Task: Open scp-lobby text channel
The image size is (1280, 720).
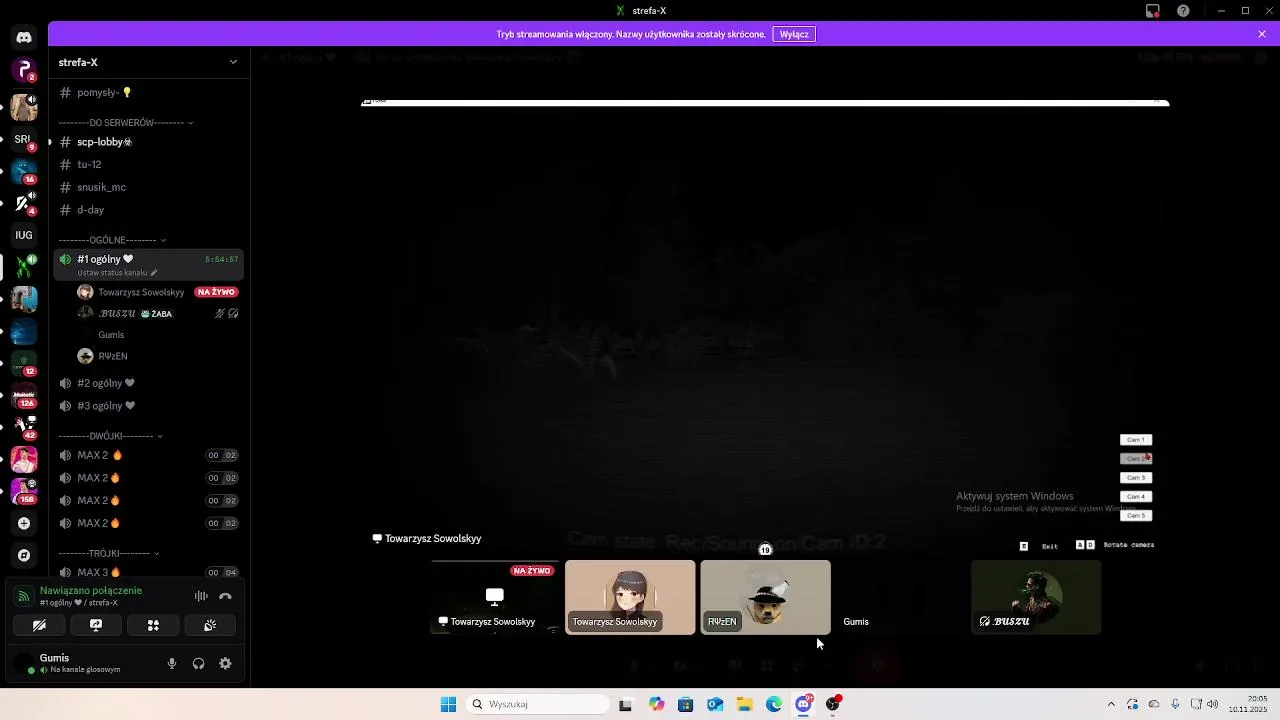Action: [x=148, y=142]
